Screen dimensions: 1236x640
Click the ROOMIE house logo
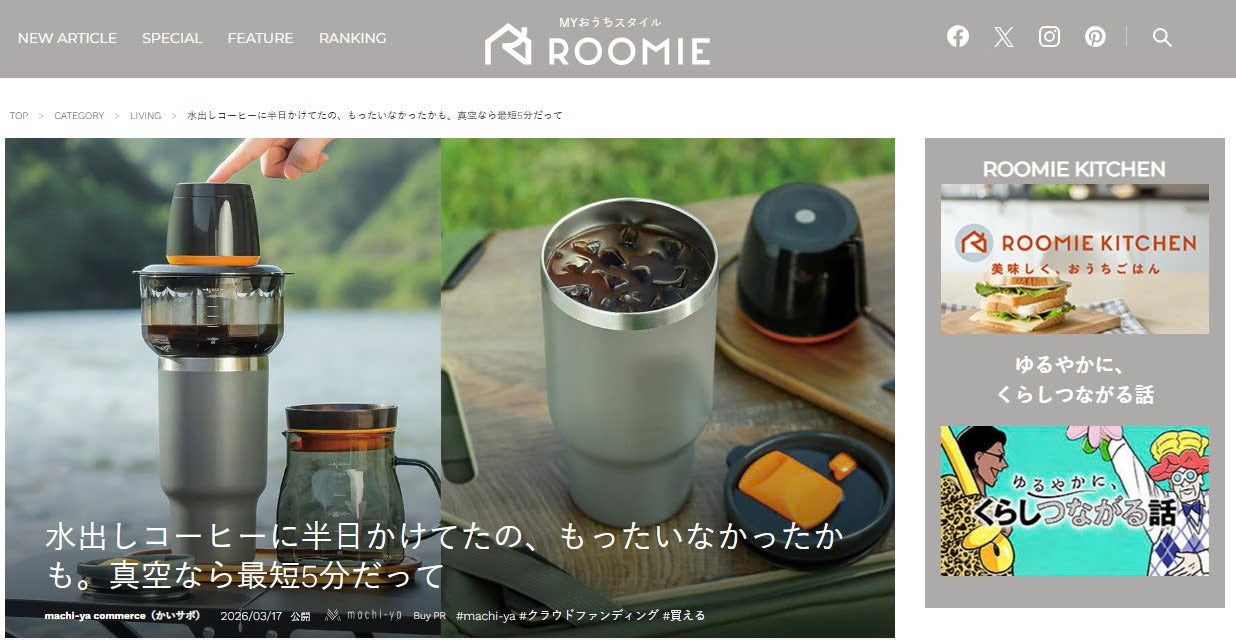(598, 42)
